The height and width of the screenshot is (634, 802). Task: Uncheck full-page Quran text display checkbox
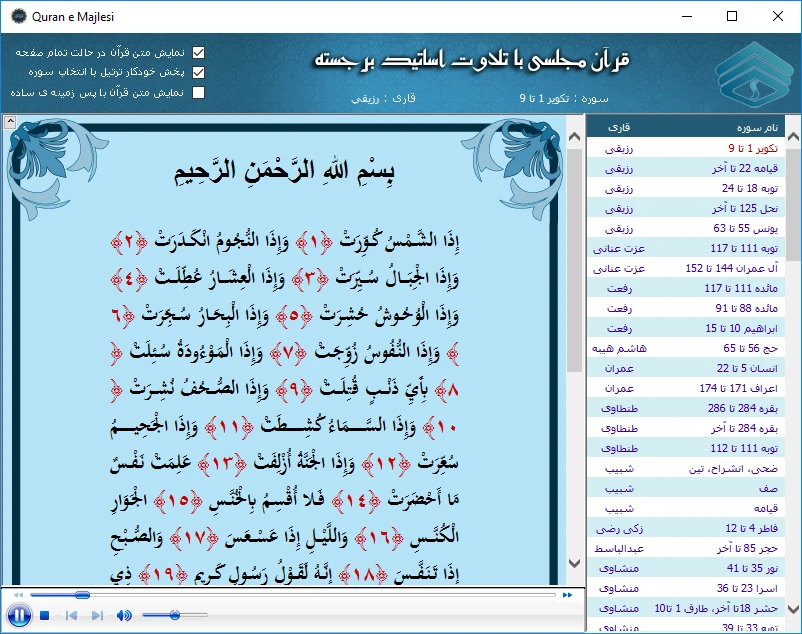198,52
